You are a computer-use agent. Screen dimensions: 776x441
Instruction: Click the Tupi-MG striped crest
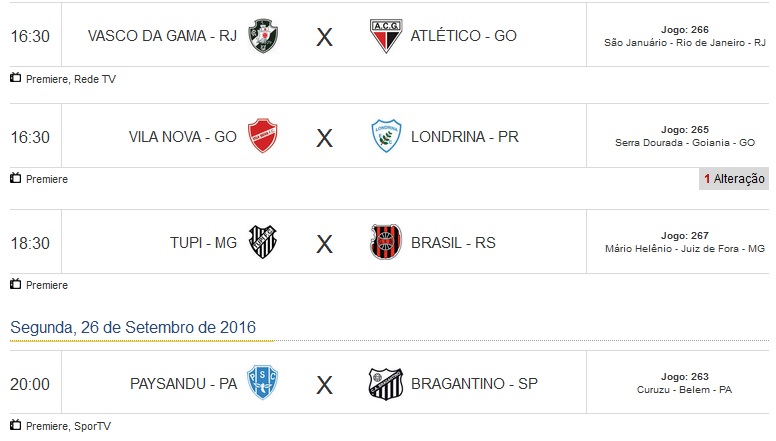(263, 242)
